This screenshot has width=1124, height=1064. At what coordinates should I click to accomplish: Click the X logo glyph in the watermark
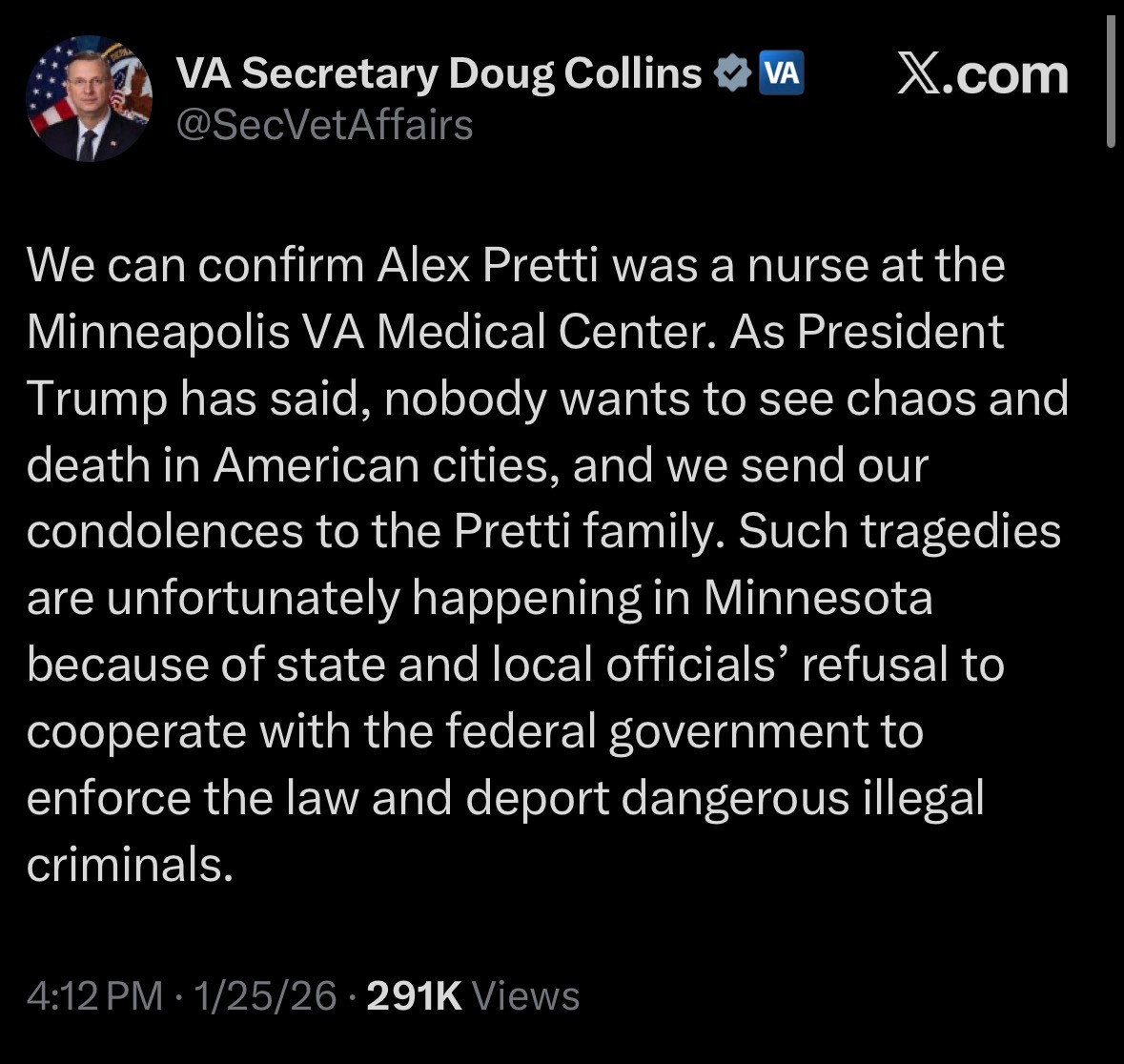pos(918,75)
